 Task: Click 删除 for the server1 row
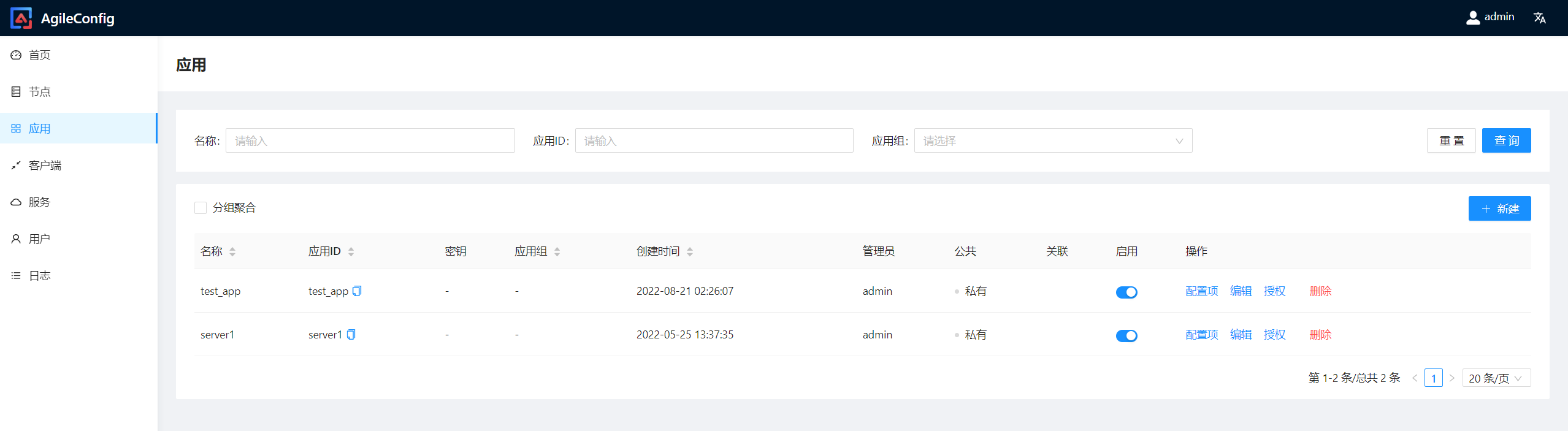click(x=1320, y=335)
